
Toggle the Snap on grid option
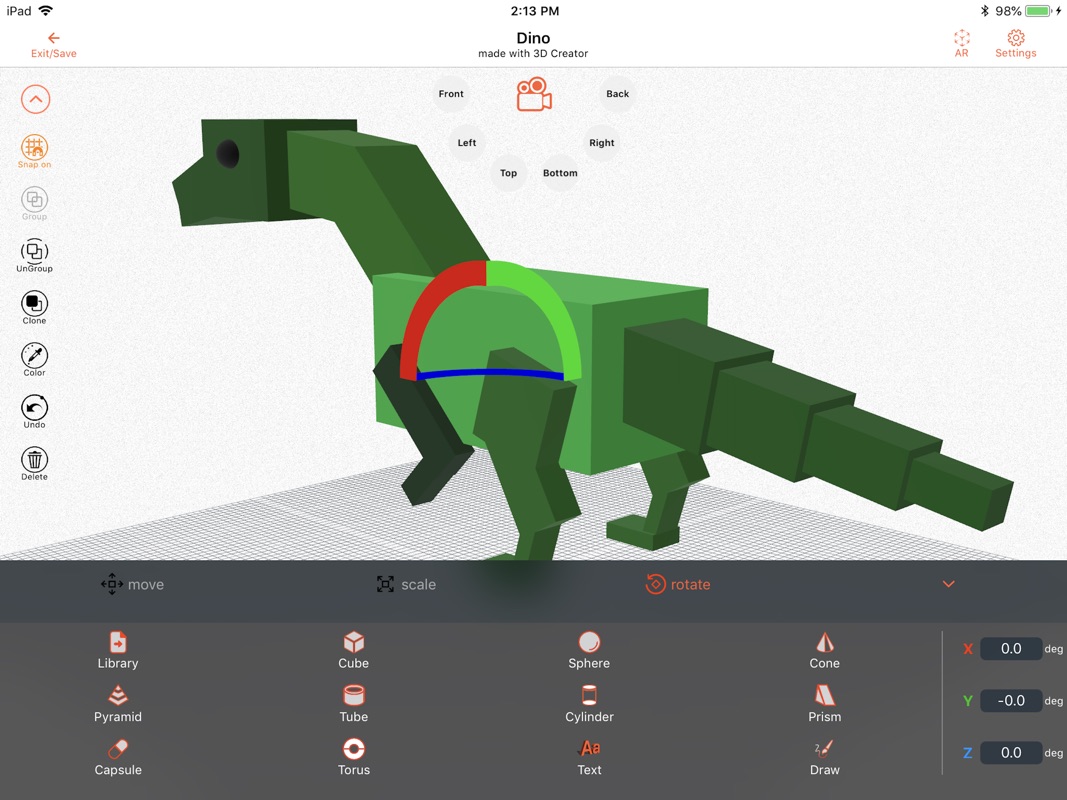(35, 151)
